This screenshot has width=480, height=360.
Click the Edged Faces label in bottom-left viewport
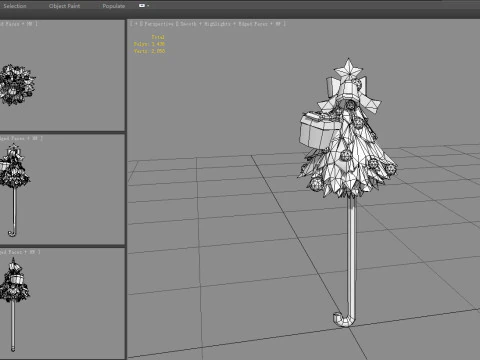click(x=11, y=252)
